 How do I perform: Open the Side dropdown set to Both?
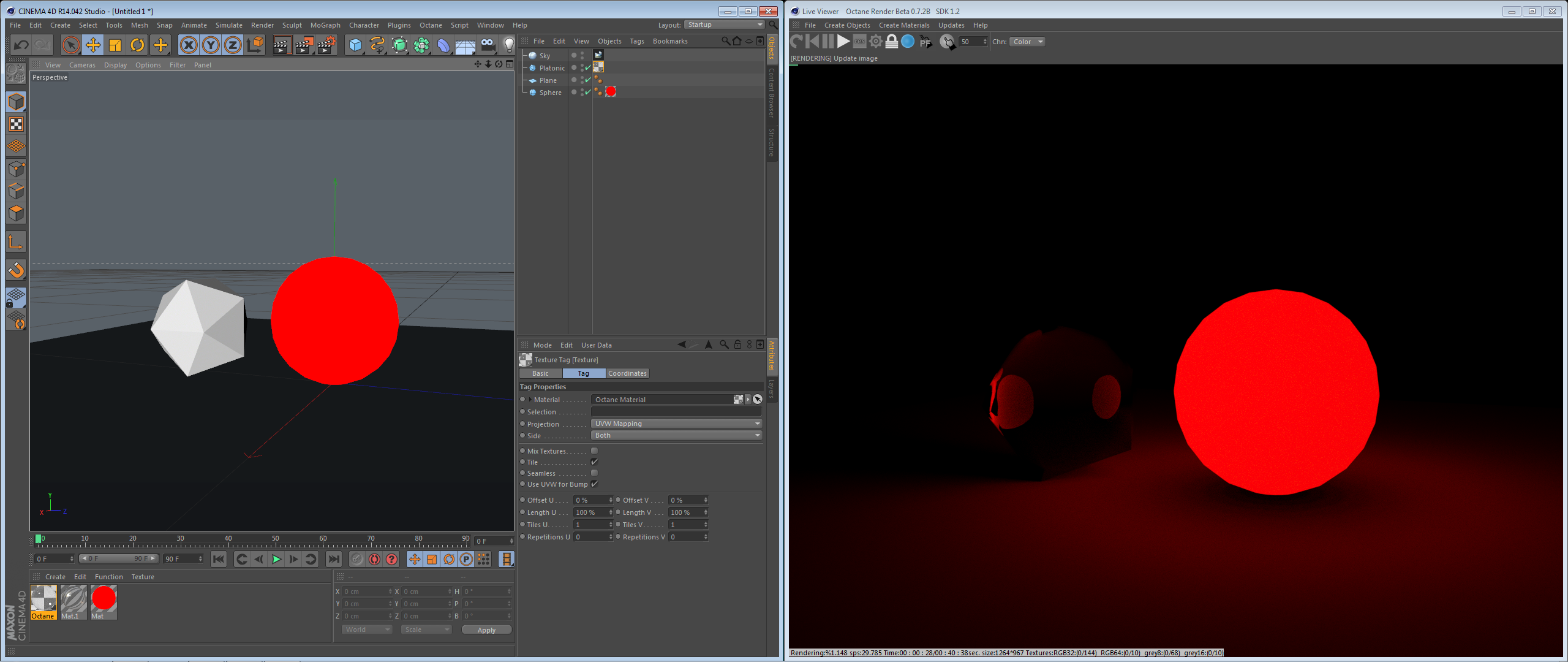pos(676,435)
